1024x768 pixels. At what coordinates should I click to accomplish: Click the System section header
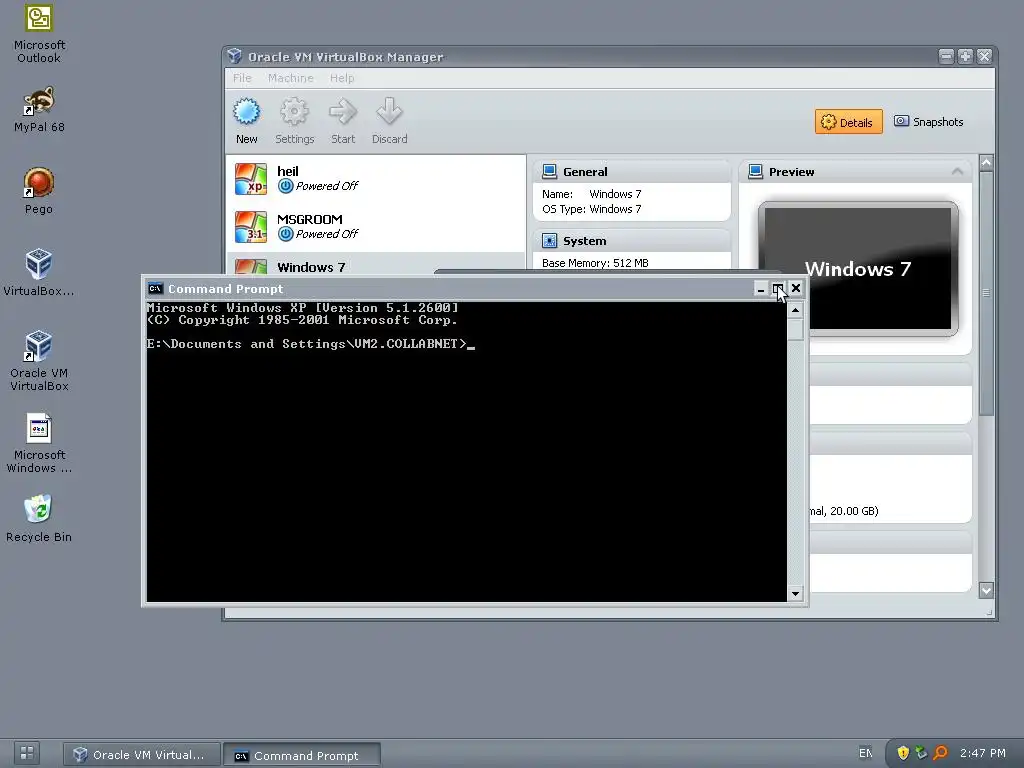pos(632,241)
